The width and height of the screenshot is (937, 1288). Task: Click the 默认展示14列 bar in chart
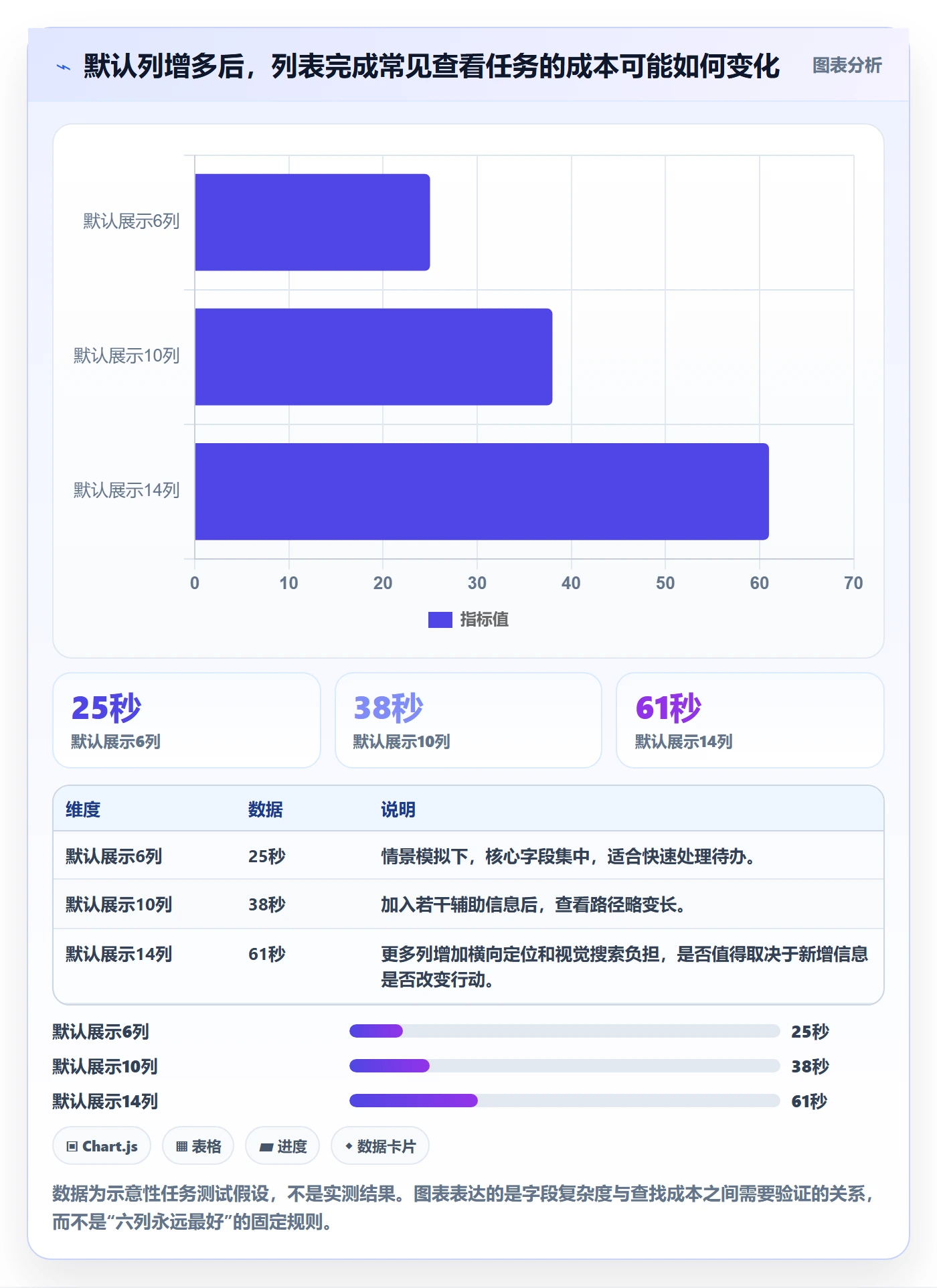pyautogui.click(x=482, y=491)
